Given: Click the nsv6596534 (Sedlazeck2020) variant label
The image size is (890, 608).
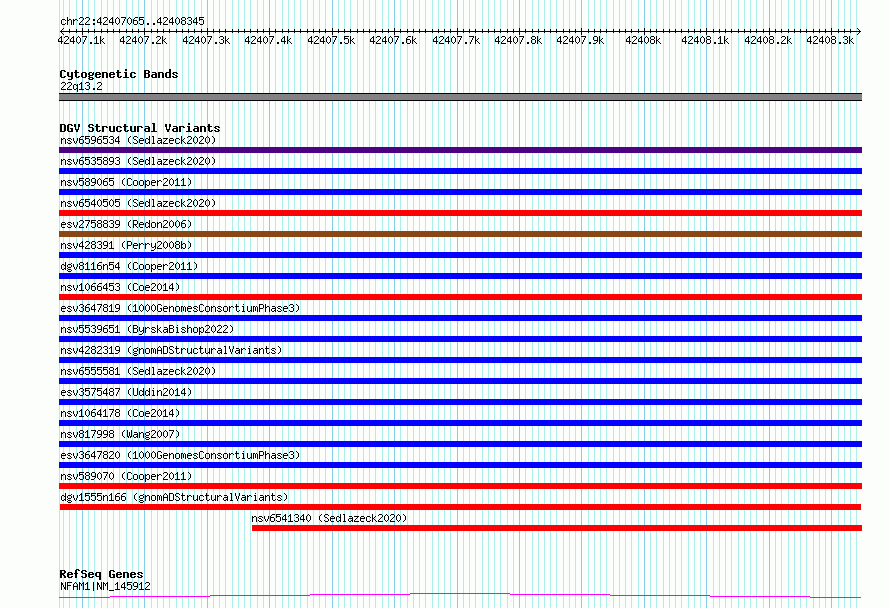Looking at the screenshot, I should [x=138, y=140].
